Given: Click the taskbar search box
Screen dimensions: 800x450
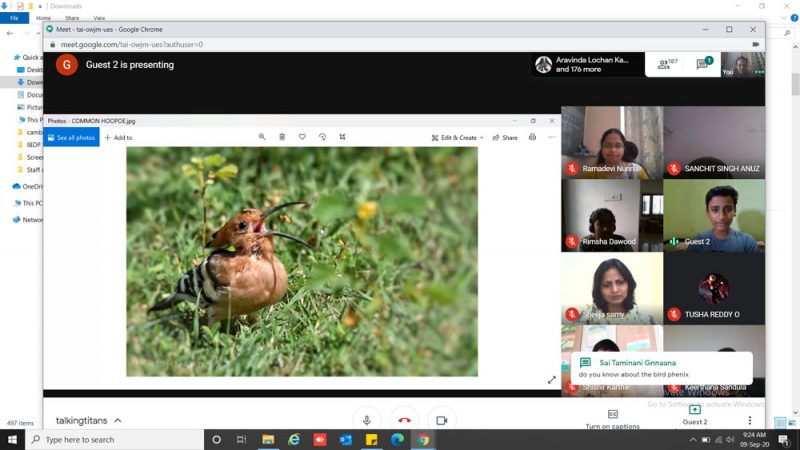Looking at the screenshot, I should click(114, 439).
